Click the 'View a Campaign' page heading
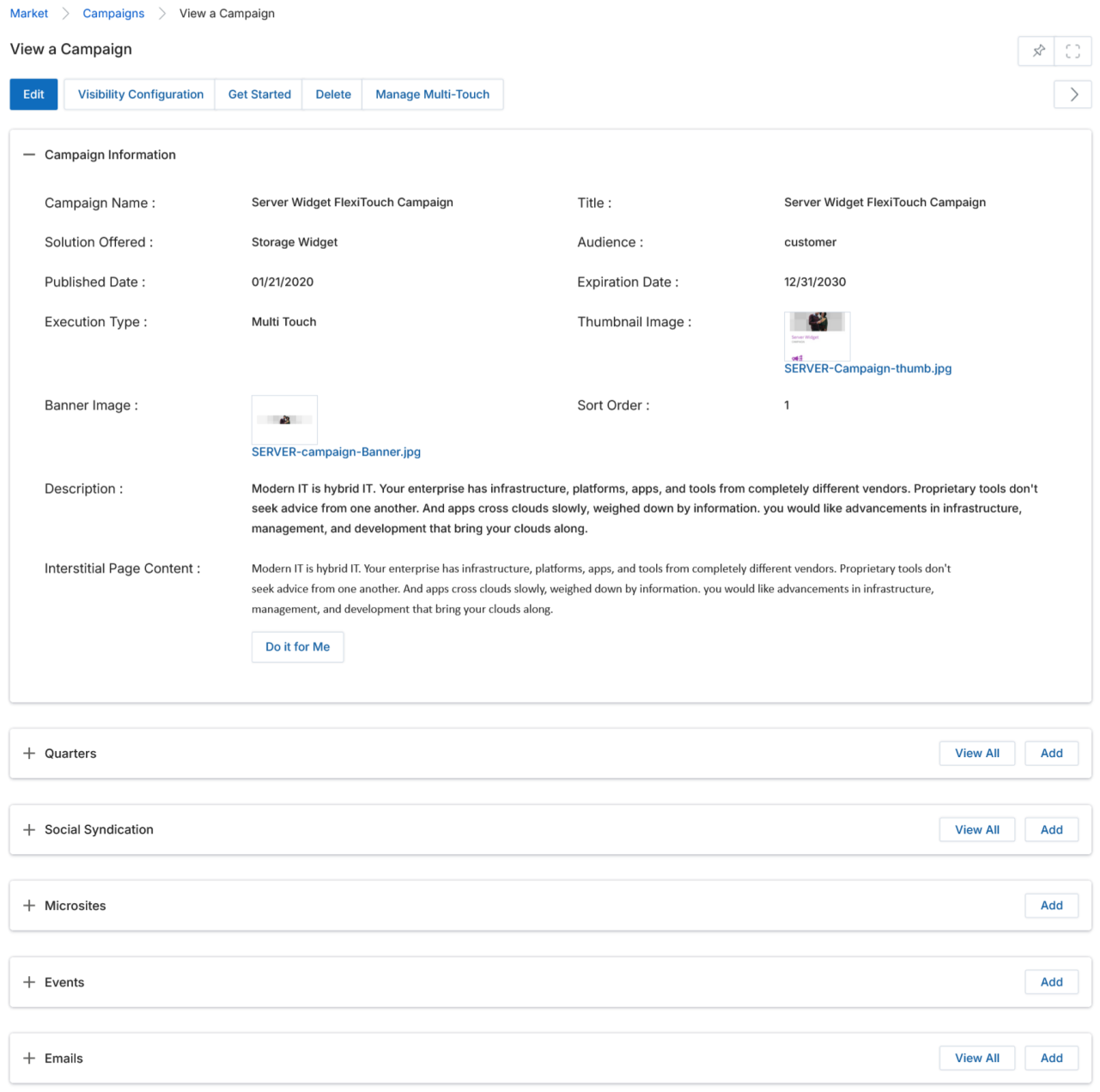 71,49
